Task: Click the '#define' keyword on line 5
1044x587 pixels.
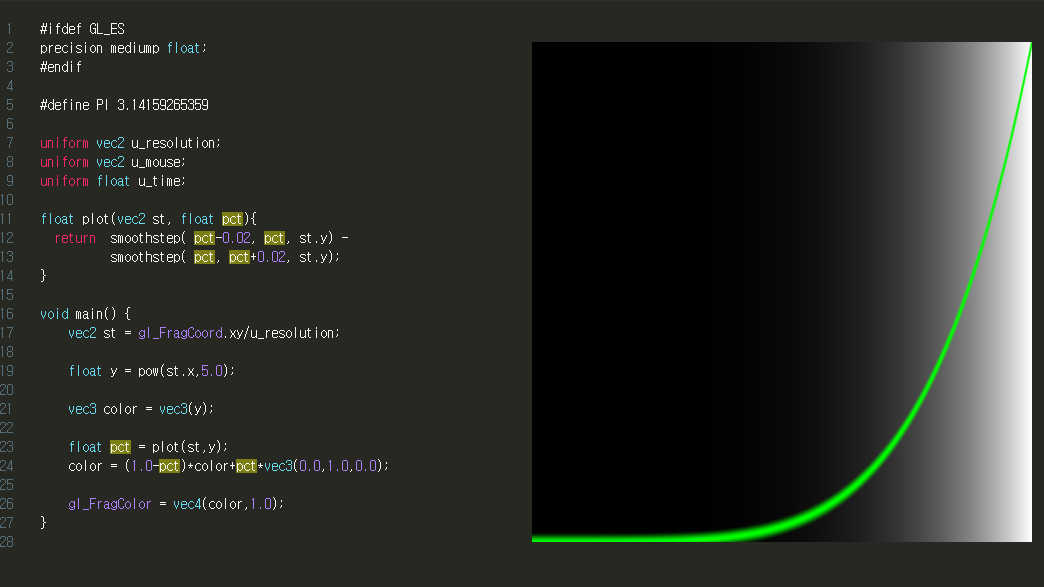Action: pyautogui.click(x=65, y=105)
